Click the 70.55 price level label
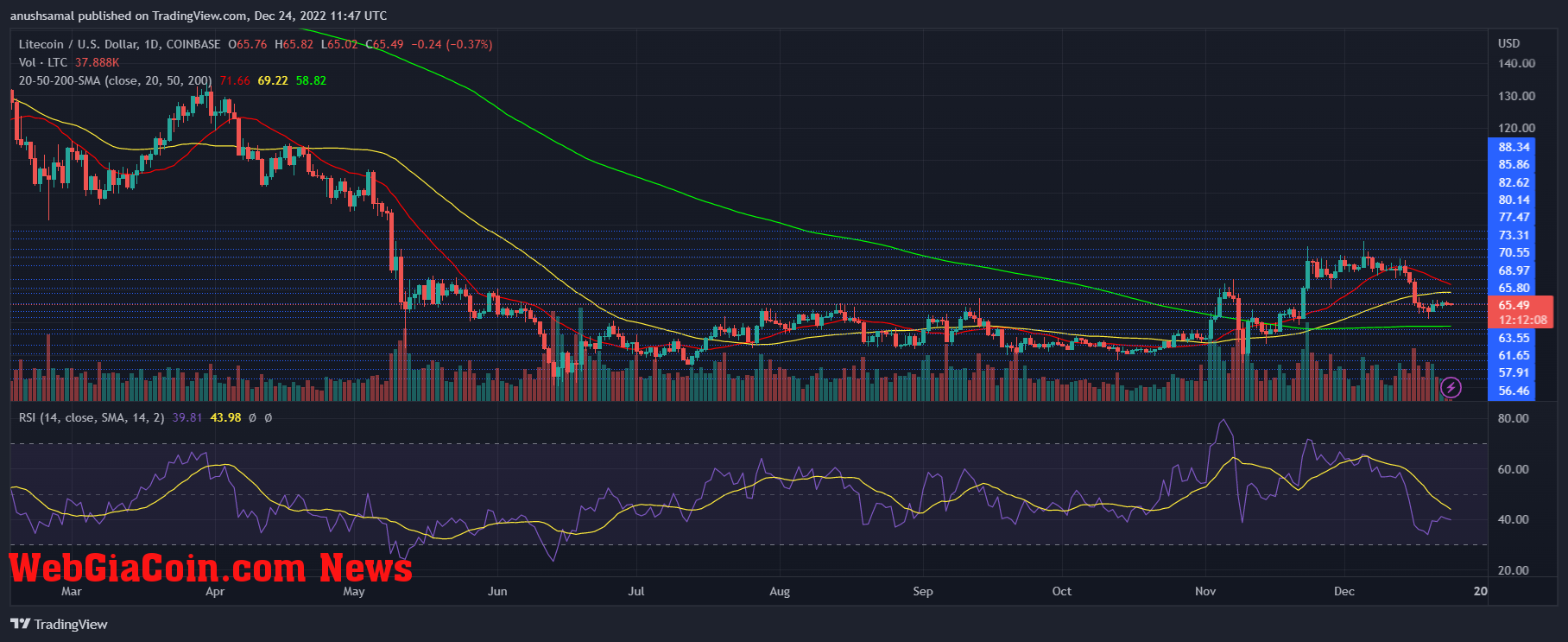Image resolution: width=1568 pixels, height=642 pixels. (x=1514, y=252)
